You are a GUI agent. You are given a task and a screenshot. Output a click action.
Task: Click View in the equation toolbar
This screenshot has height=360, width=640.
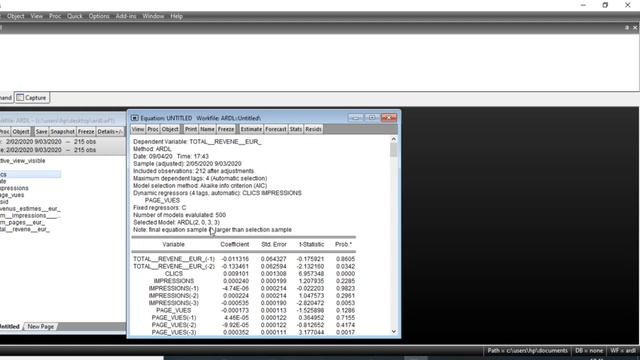point(138,129)
